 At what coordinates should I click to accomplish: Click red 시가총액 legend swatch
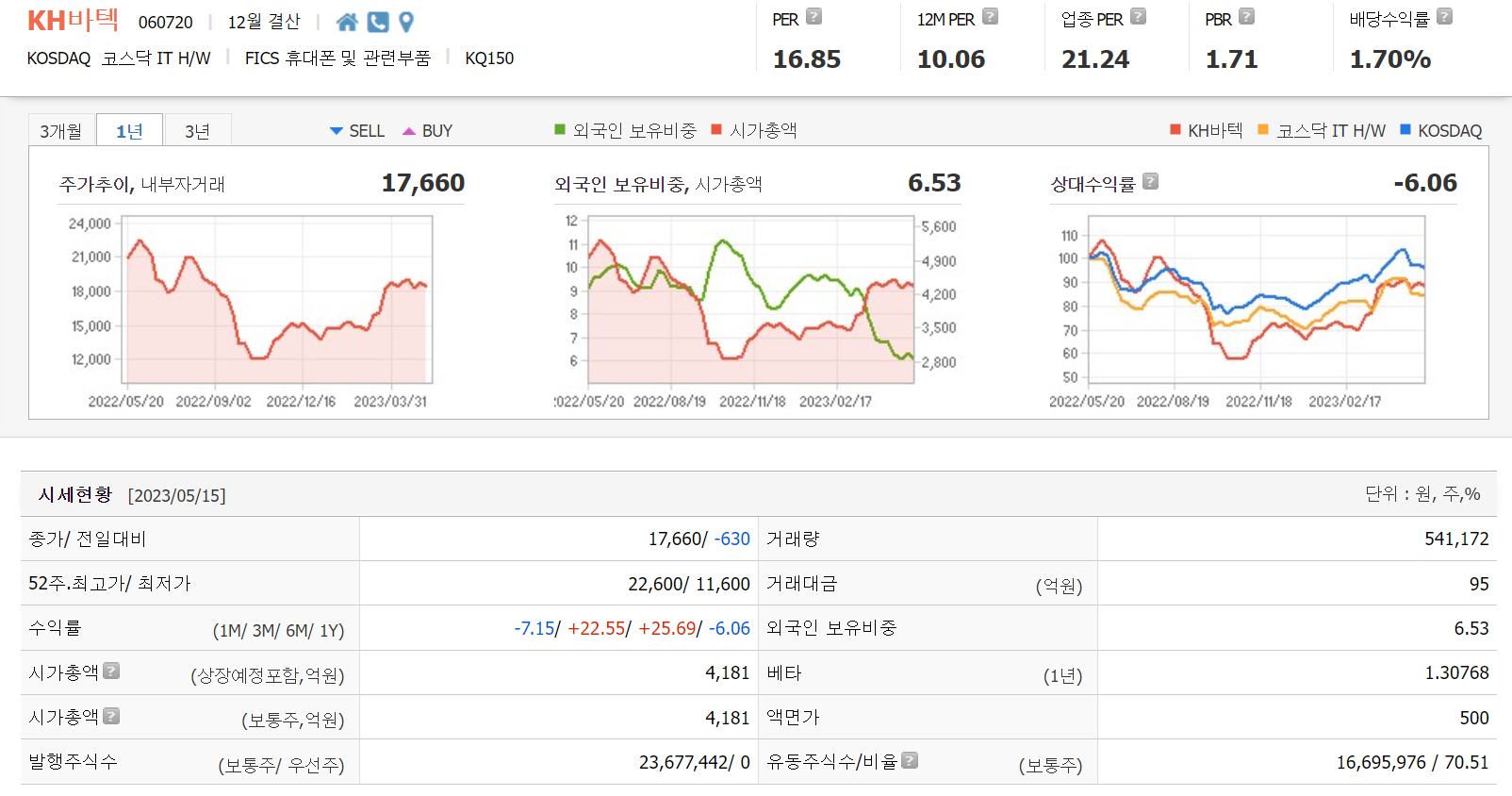tap(716, 129)
